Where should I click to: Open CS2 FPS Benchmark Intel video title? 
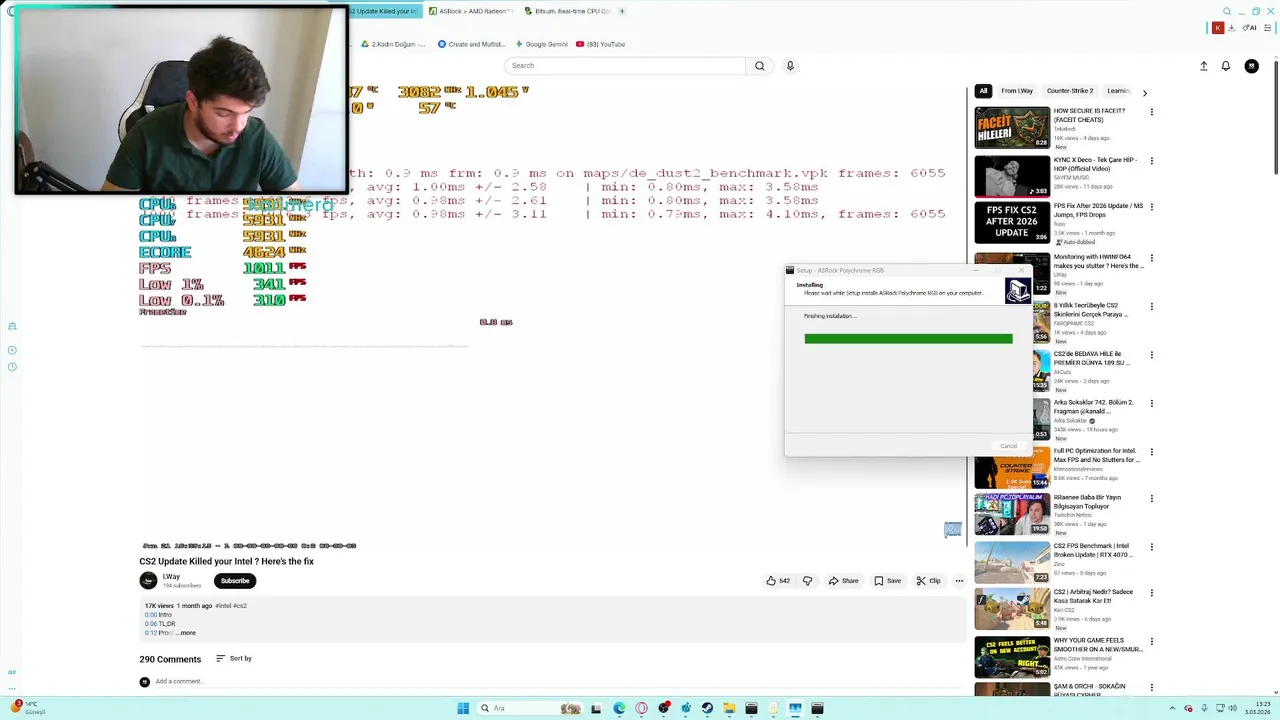point(1094,550)
